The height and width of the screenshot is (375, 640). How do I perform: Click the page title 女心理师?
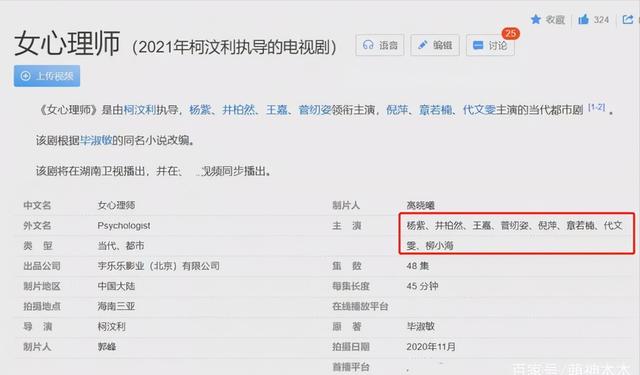click(x=67, y=43)
